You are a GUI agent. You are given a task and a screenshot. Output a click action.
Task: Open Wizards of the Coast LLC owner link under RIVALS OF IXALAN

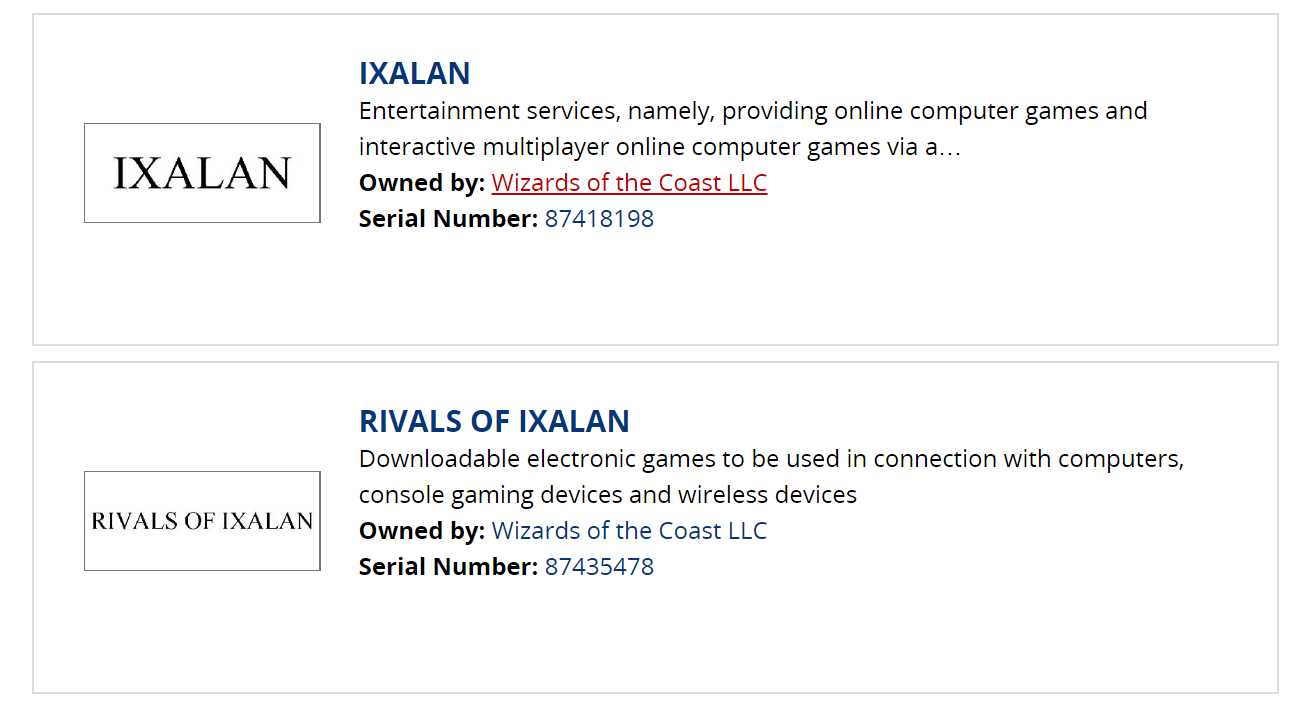pos(629,531)
